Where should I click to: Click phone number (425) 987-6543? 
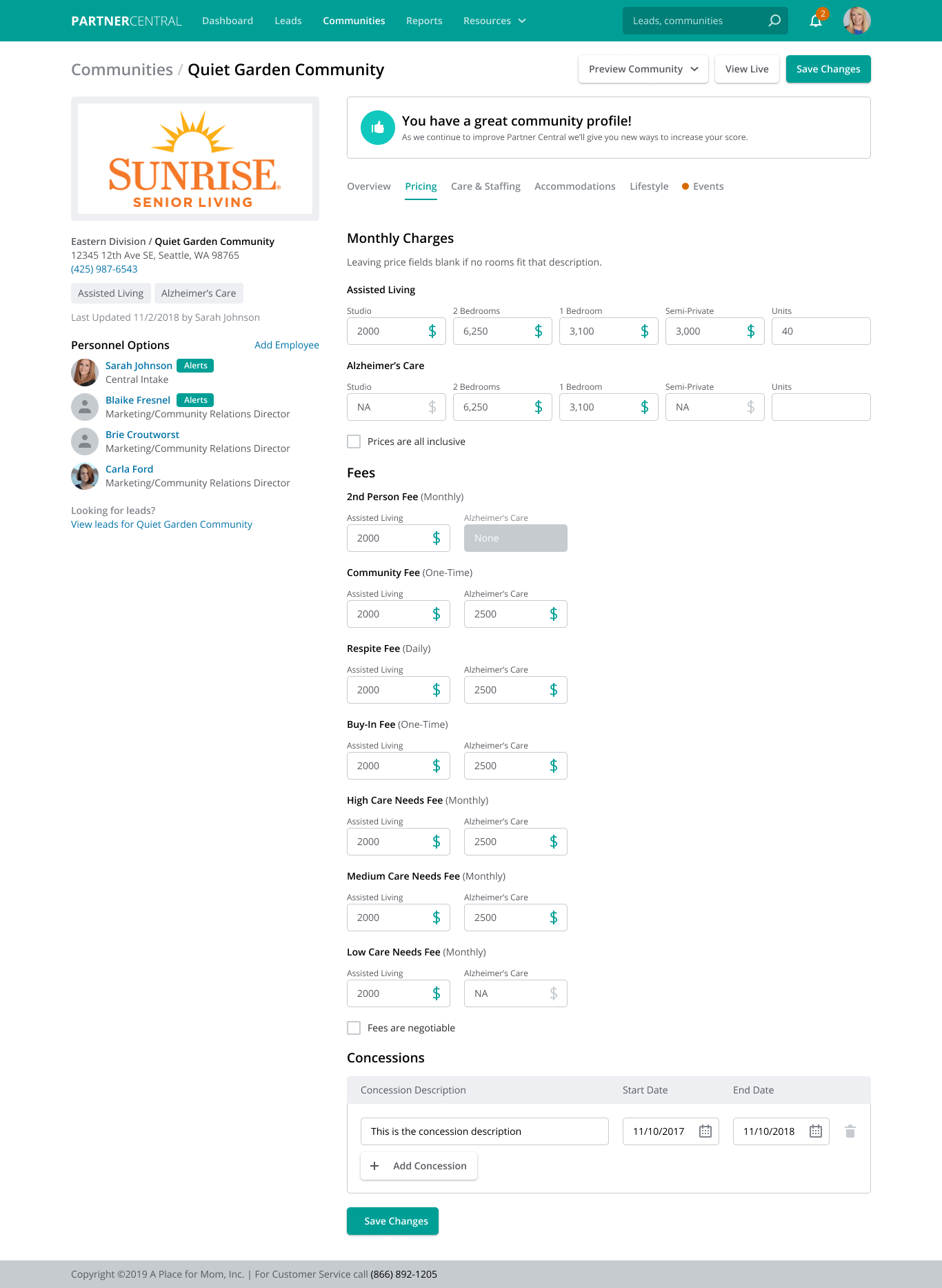point(104,269)
